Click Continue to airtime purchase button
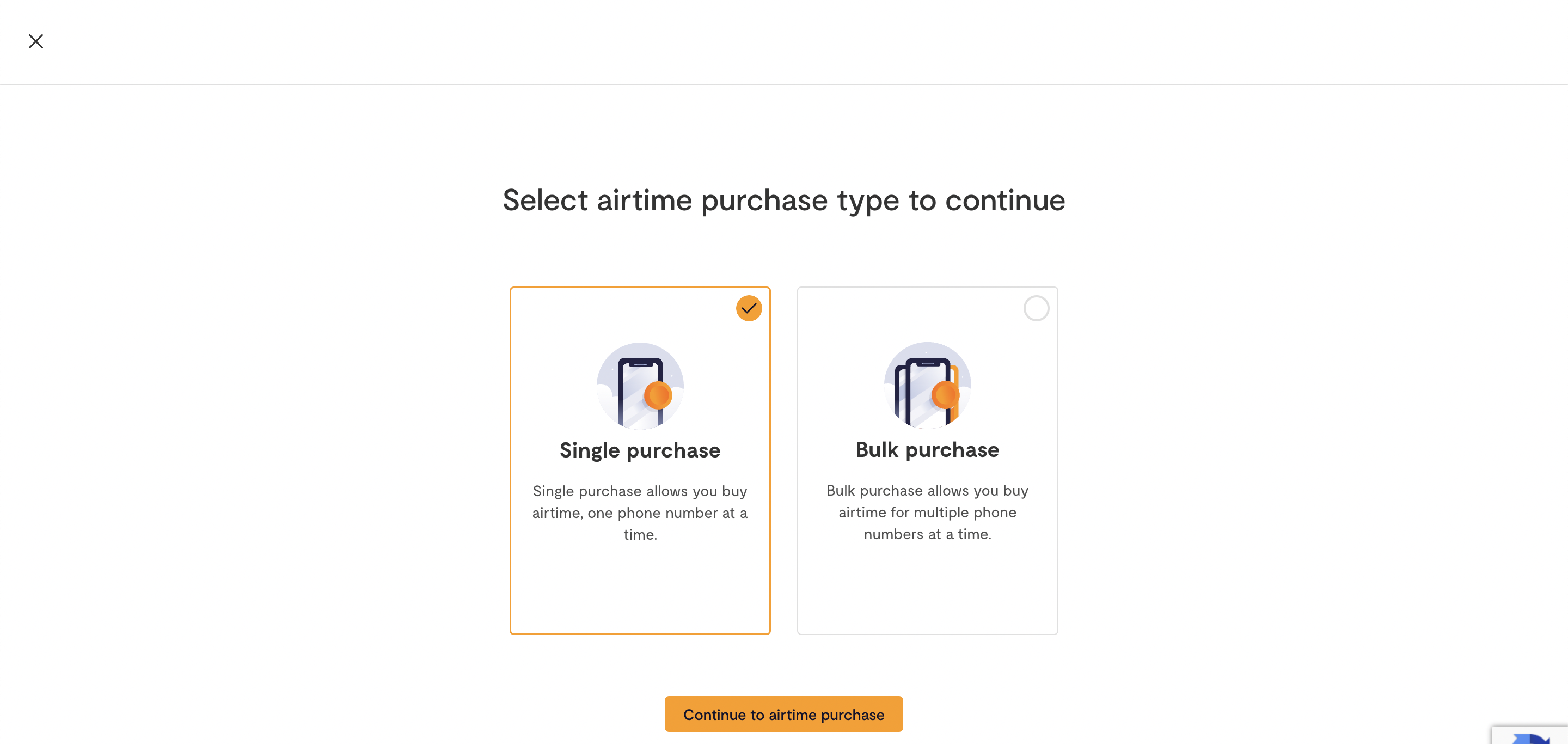This screenshot has width=1568, height=744. [x=783, y=714]
